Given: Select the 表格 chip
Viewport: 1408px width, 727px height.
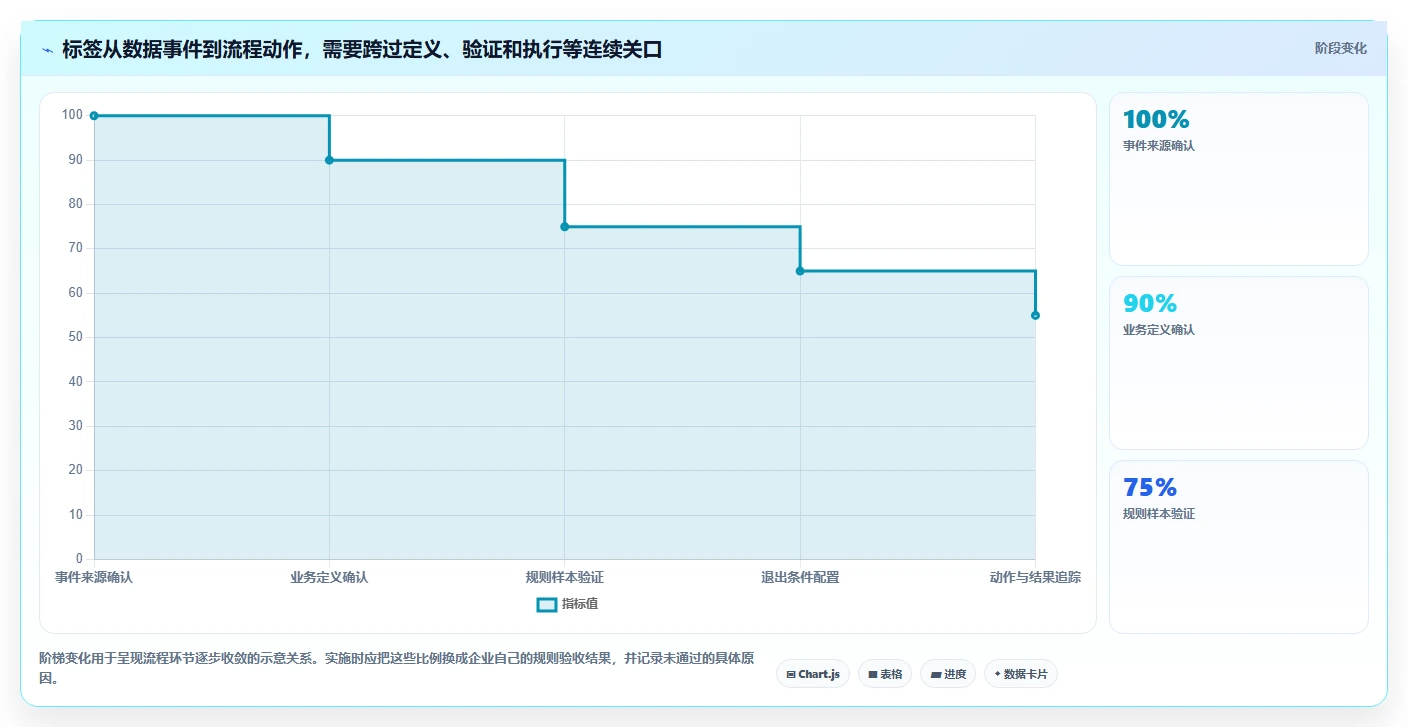Looking at the screenshot, I should [x=885, y=674].
